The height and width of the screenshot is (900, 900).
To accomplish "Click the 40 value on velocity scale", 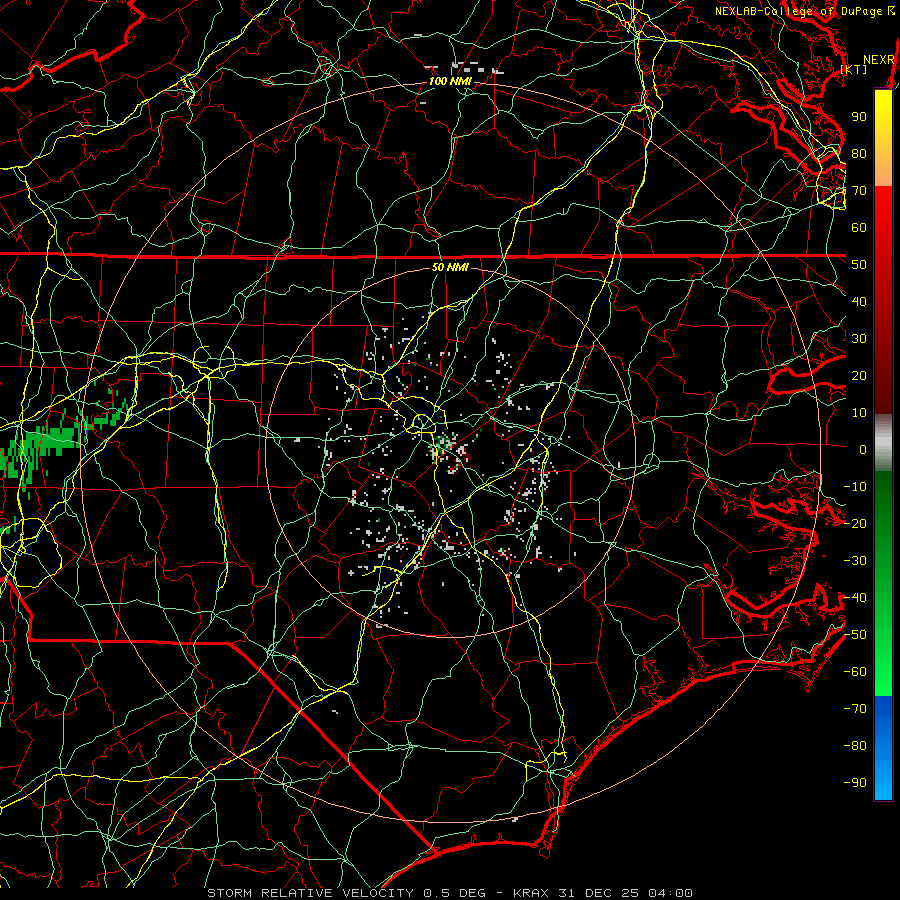I will [x=859, y=302].
